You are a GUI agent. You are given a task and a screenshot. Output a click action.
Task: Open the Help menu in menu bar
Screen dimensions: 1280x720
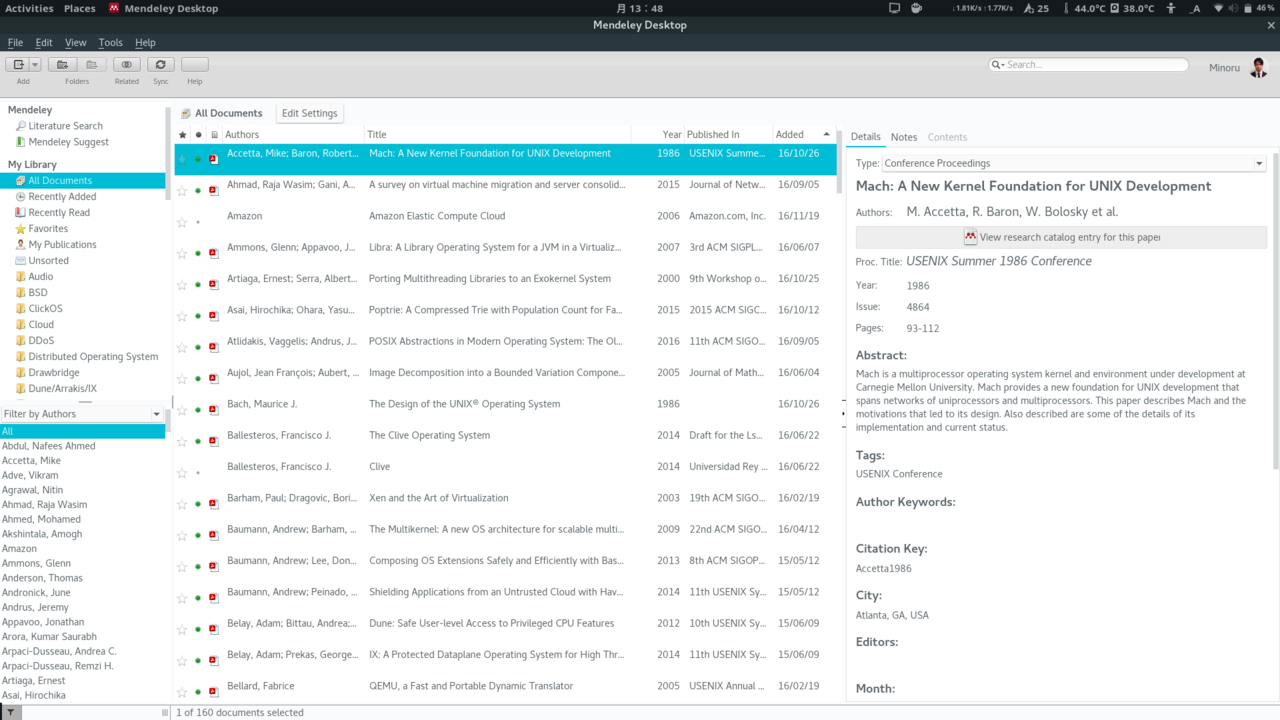click(x=145, y=43)
